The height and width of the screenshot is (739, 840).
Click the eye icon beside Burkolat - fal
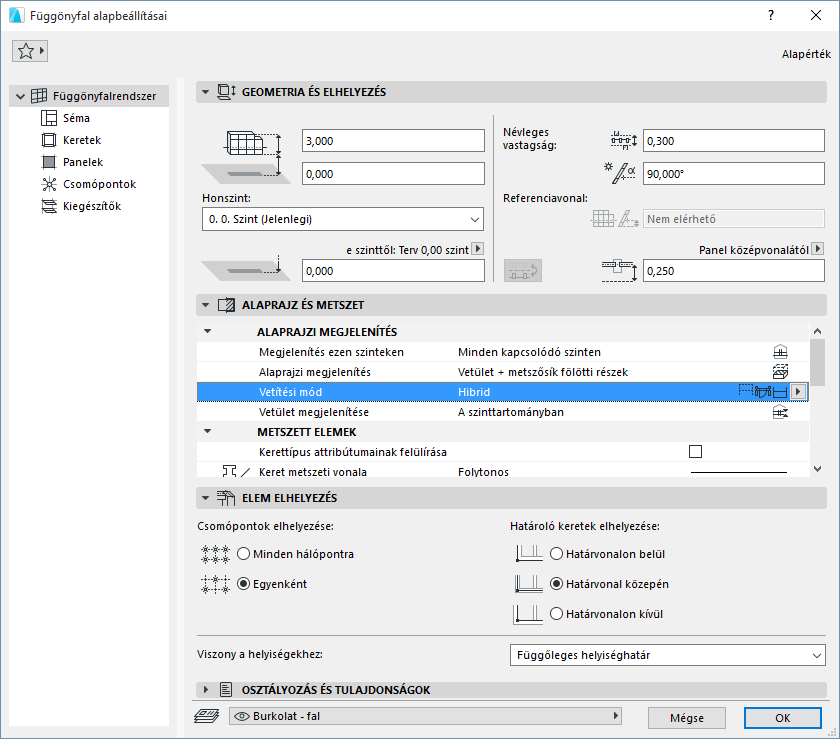tap(238, 715)
